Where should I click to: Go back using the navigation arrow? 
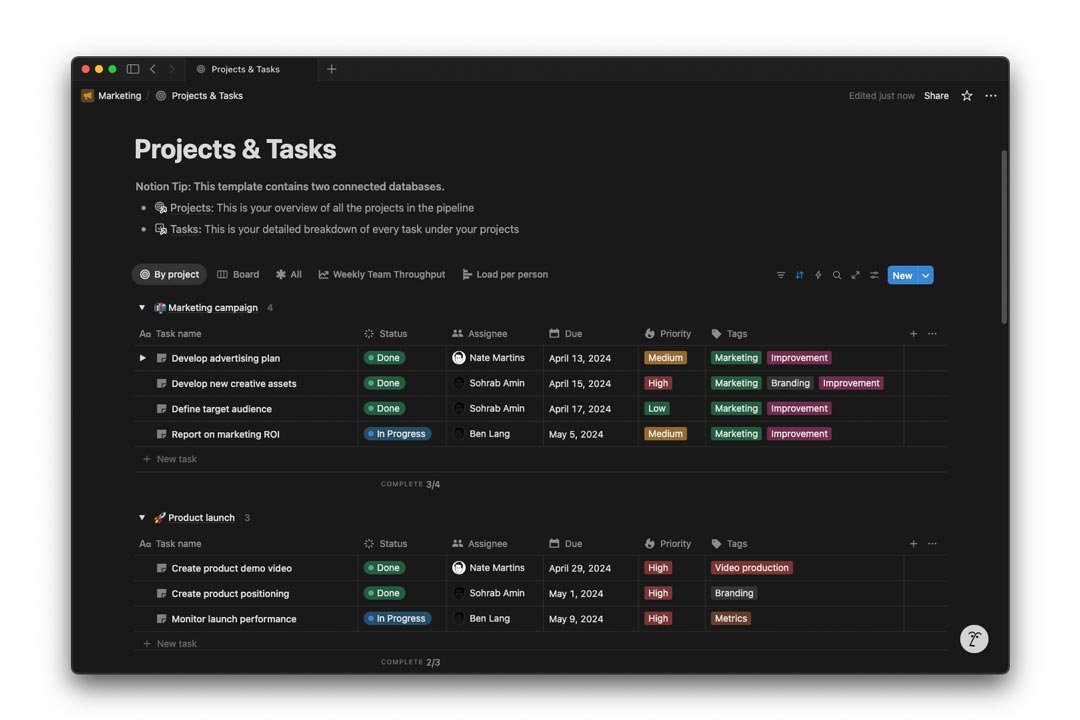click(x=152, y=69)
